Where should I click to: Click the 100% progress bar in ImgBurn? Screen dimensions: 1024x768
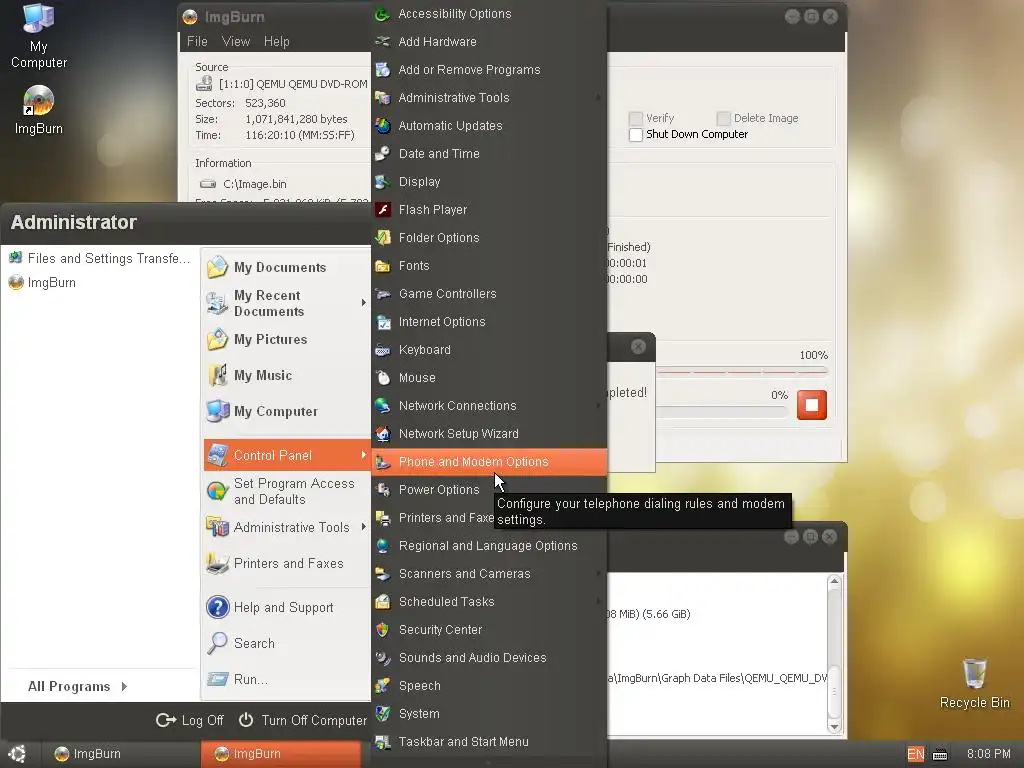point(742,371)
